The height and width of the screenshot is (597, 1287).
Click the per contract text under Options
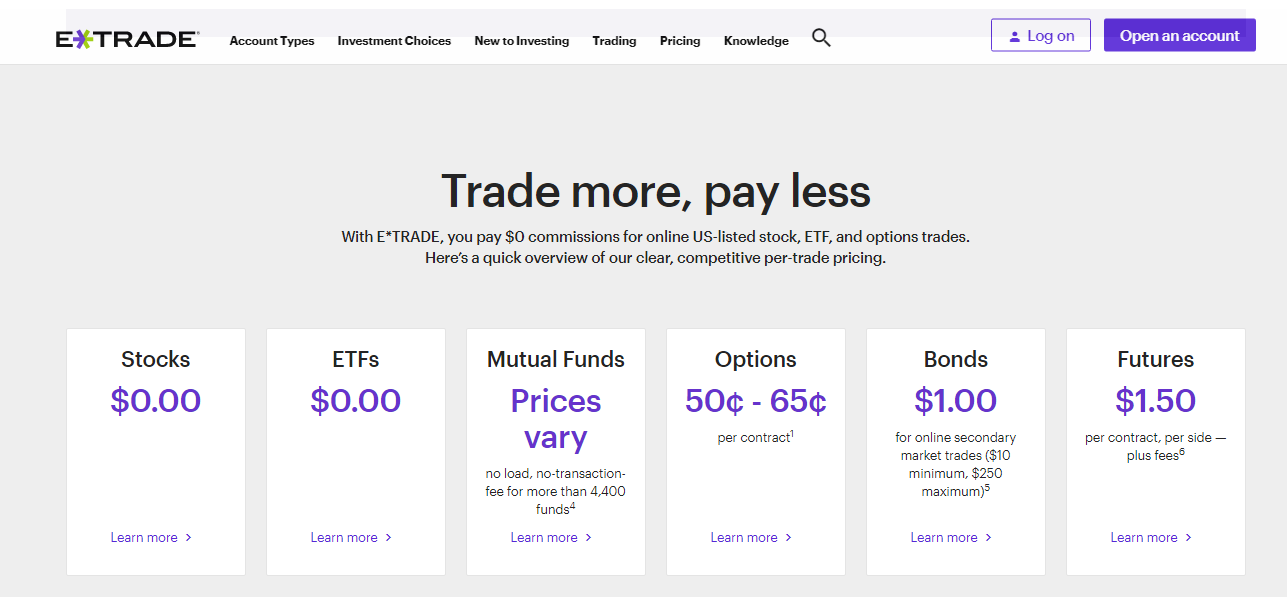tap(755, 437)
